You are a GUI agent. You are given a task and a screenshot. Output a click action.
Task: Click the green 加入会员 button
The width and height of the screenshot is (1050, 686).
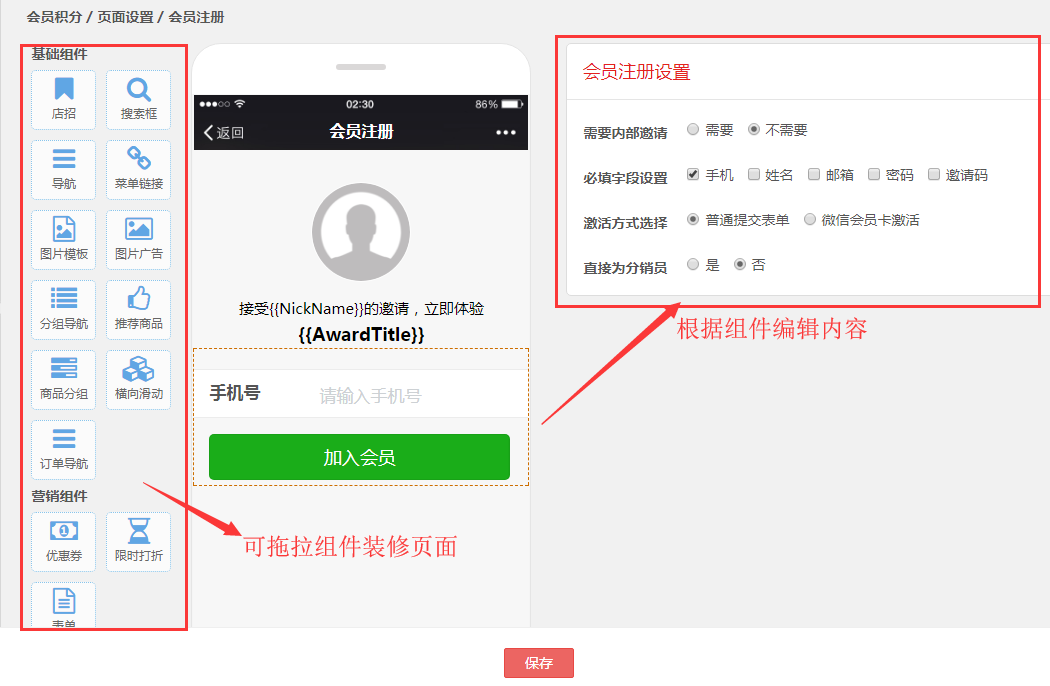360,457
